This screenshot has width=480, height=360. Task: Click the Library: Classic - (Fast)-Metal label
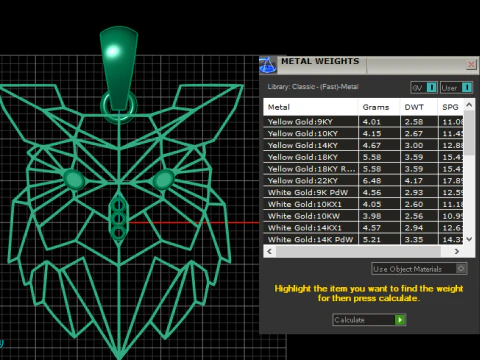[313, 87]
